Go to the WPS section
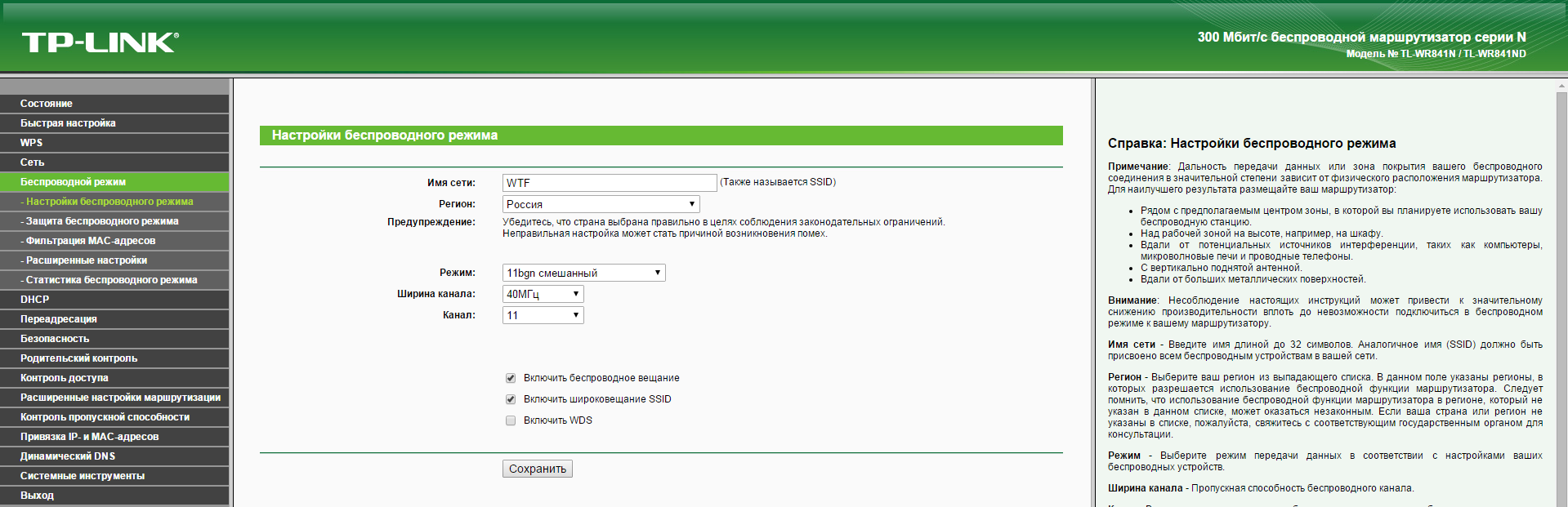The image size is (1568, 507). coord(114,143)
